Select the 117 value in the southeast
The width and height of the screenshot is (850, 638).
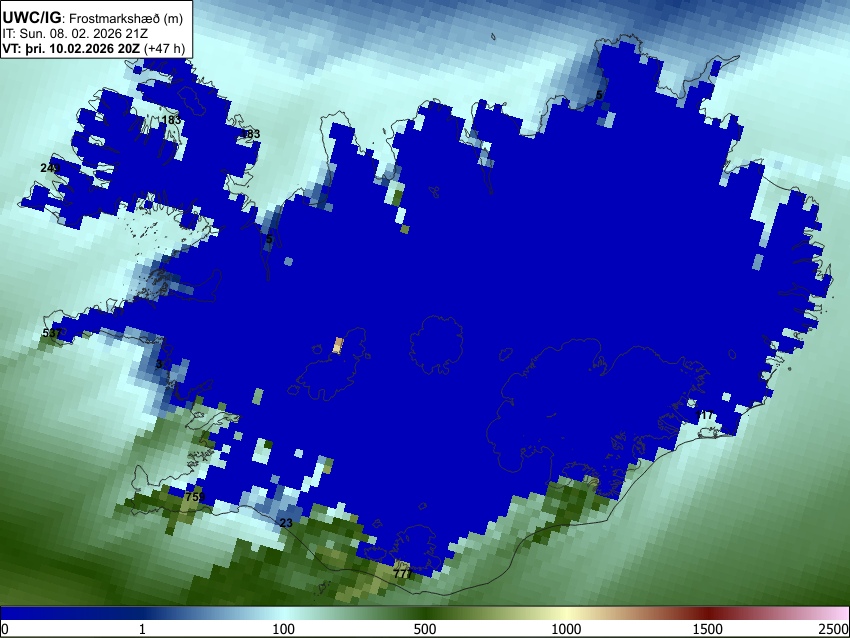pyautogui.click(x=705, y=415)
